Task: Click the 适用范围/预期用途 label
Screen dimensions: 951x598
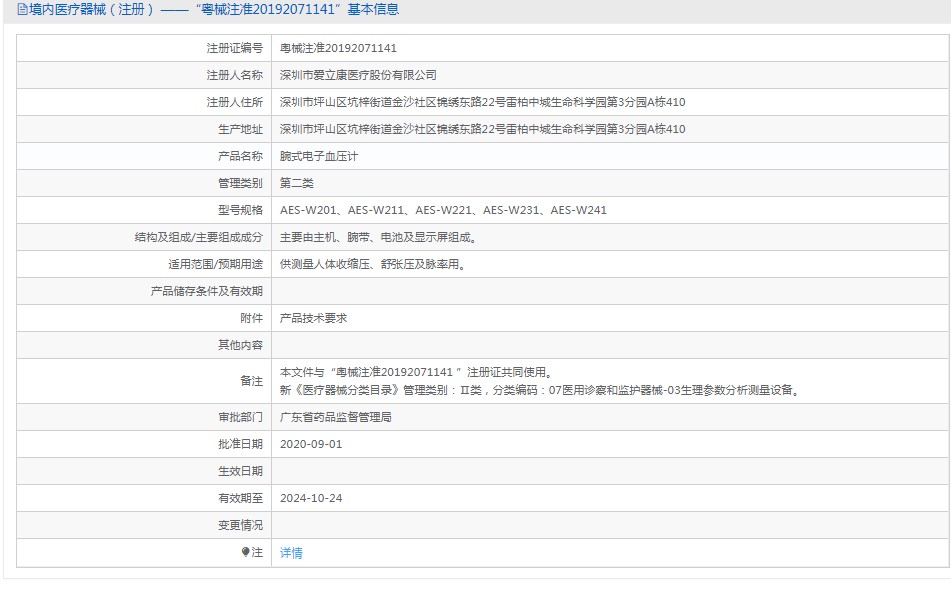Action: 215,264
